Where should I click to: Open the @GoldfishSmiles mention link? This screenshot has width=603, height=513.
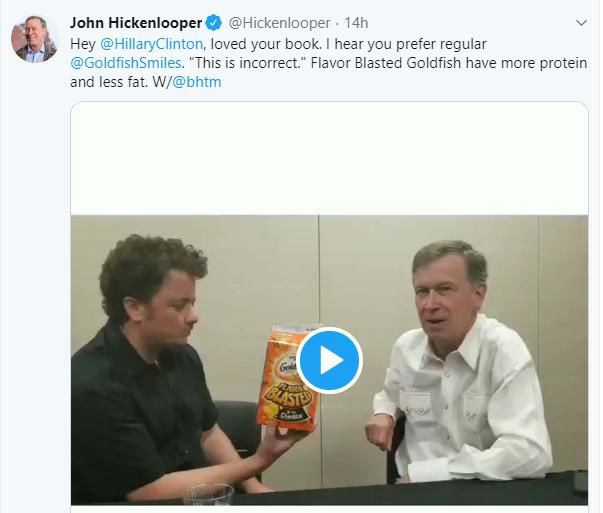click(125, 63)
